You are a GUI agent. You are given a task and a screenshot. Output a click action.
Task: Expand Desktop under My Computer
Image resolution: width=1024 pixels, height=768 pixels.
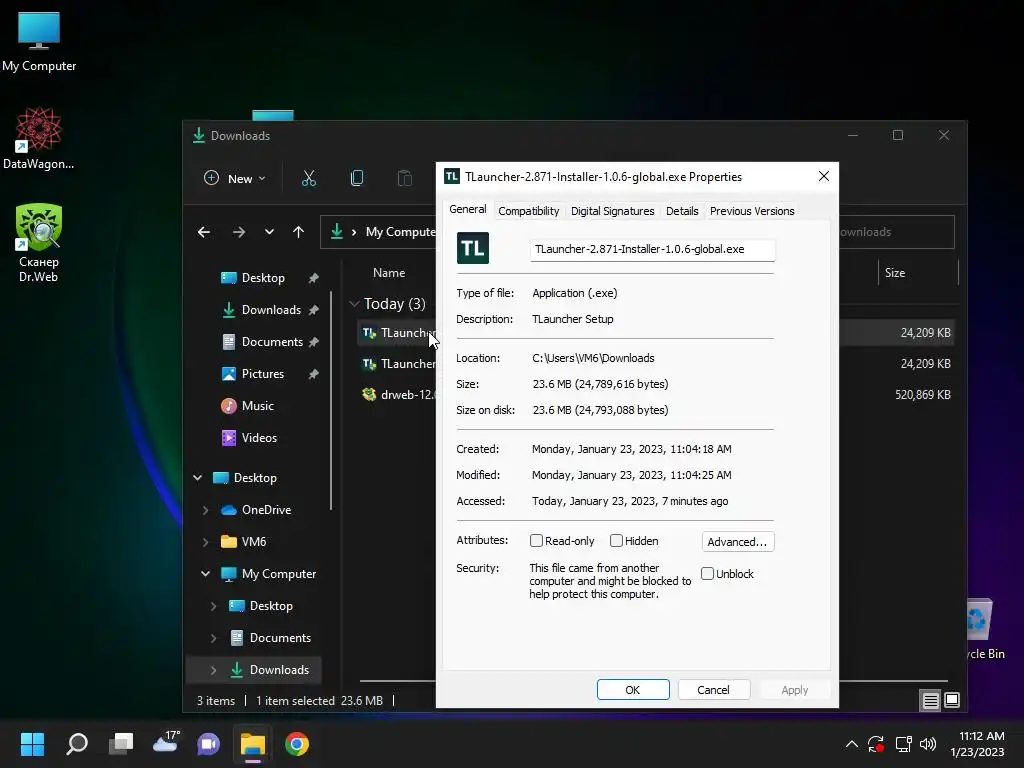coord(213,606)
